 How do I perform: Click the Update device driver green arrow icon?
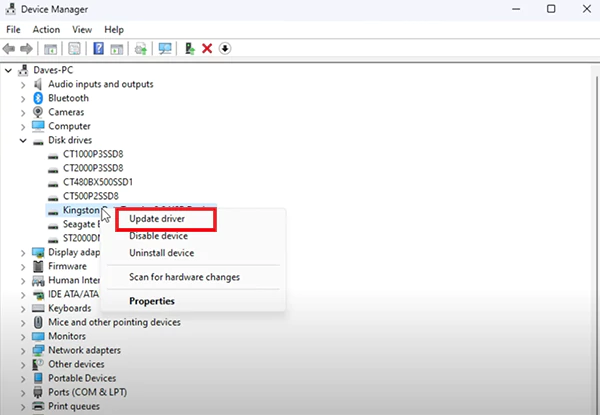(190, 49)
